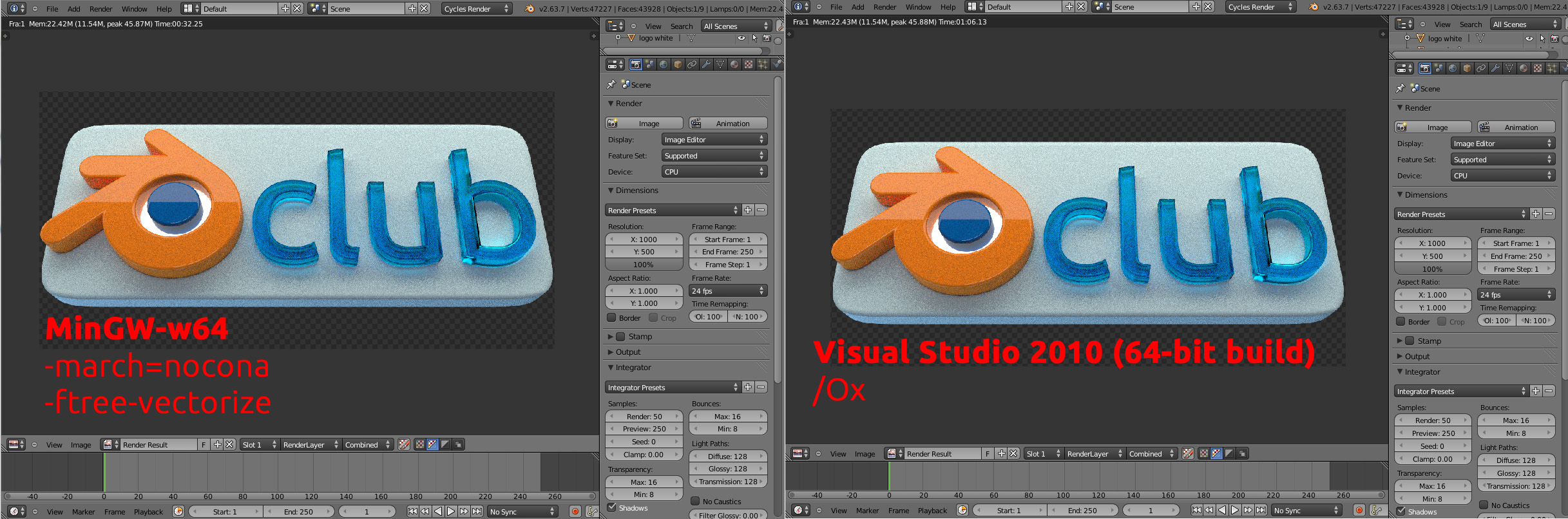The image size is (1568, 519).
Task: Click Animation render button in right window
Action: point(1516,127)
